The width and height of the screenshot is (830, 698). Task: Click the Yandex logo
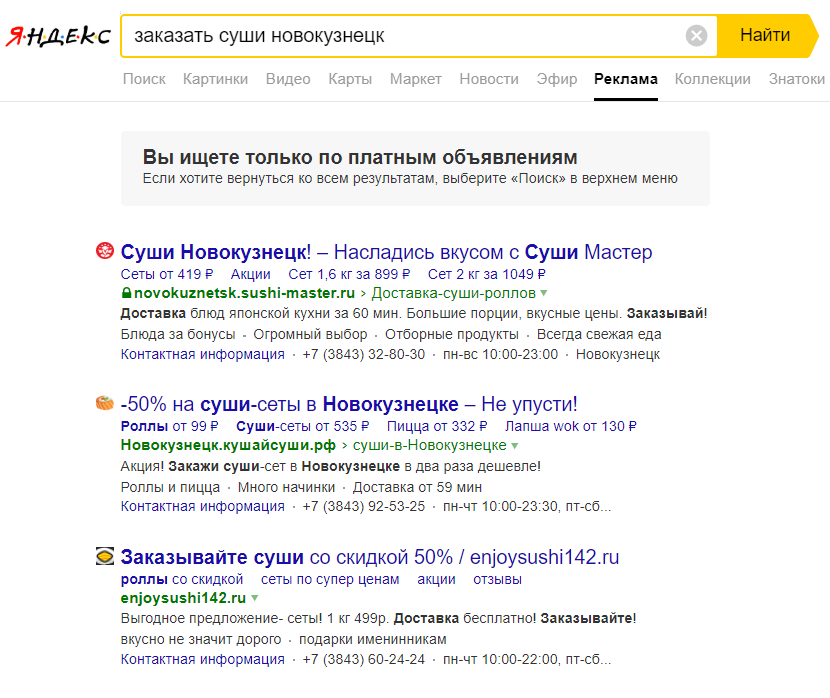click(x=58, y=36)
